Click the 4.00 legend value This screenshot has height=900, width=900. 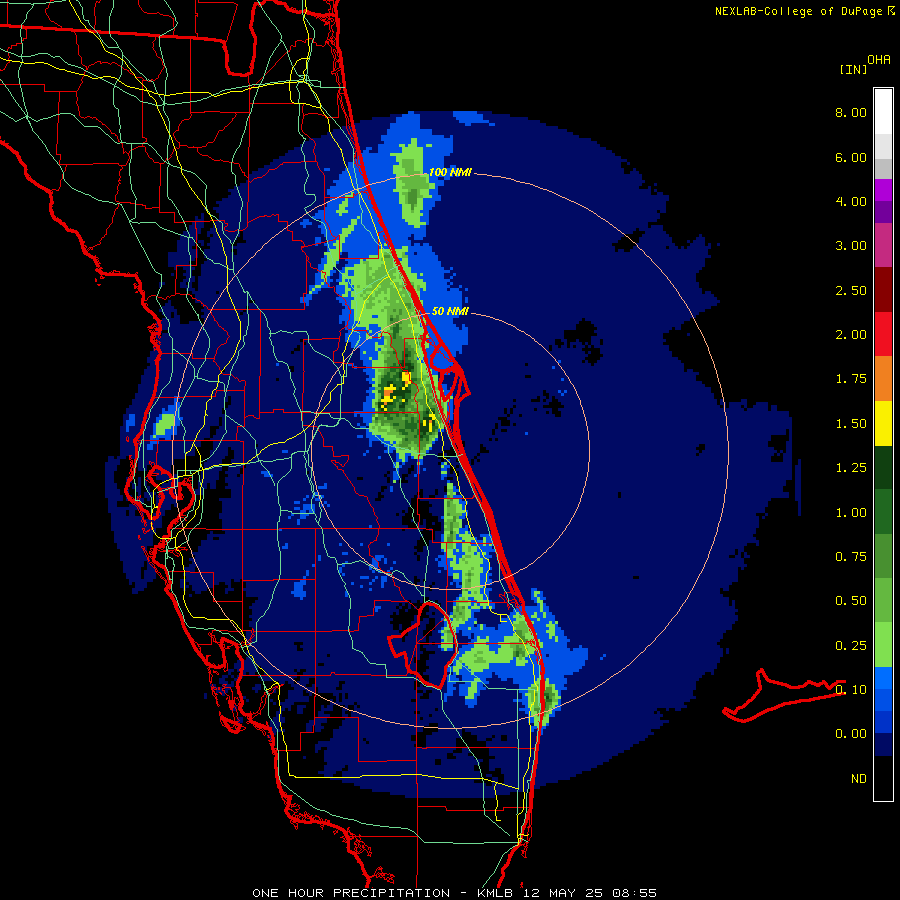click(x=851, y=201)
